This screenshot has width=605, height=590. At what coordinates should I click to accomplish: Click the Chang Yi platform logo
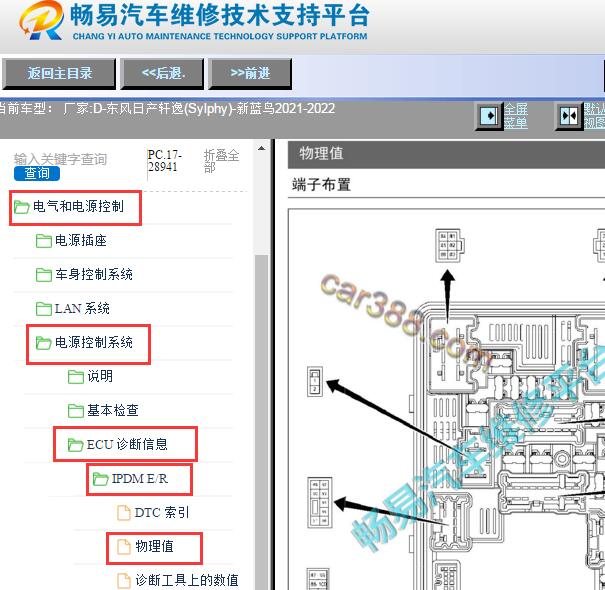tap(41, 20)
